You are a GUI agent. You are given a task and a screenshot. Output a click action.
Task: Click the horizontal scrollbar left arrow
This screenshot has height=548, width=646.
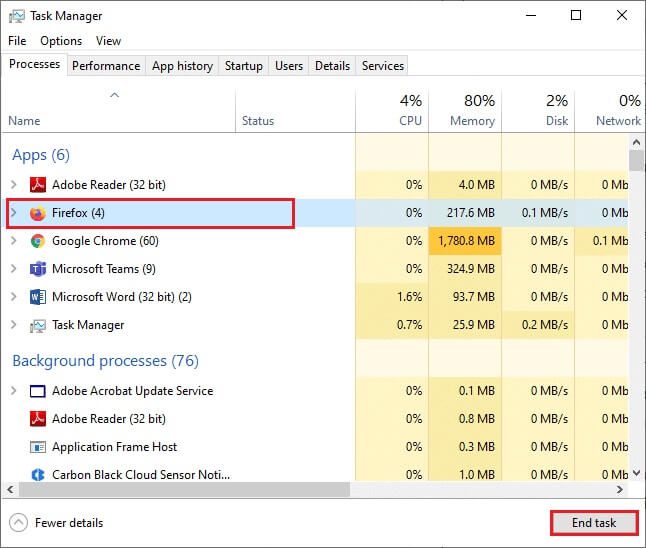click(x=10, y=489)
